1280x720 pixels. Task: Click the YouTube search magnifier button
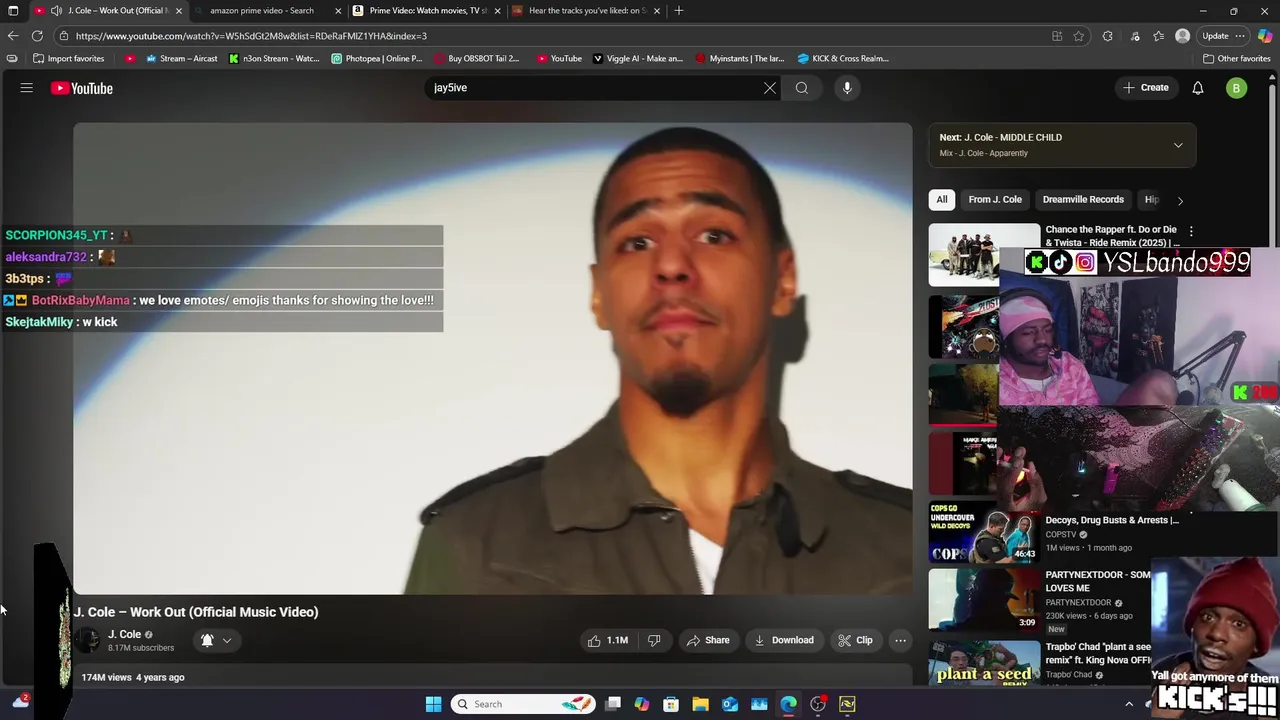tap(802, 88)
